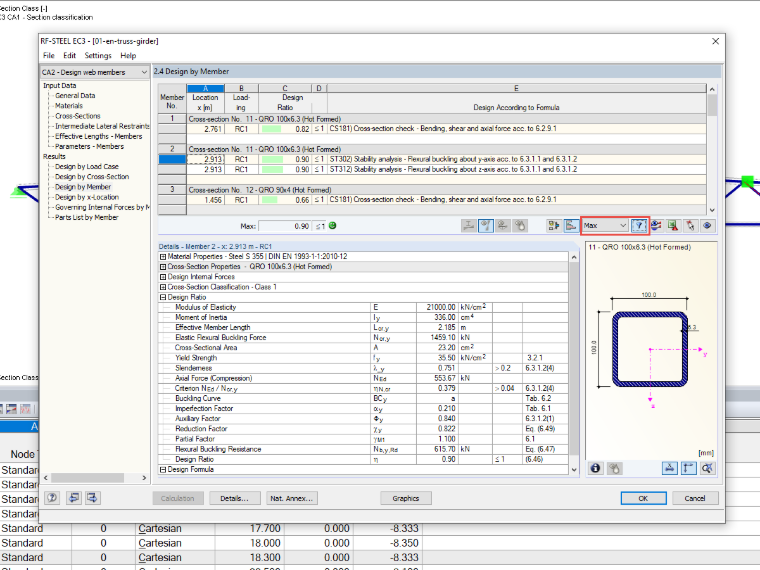Click the show/hide table columns icon
760x570 pixels.
554,225
